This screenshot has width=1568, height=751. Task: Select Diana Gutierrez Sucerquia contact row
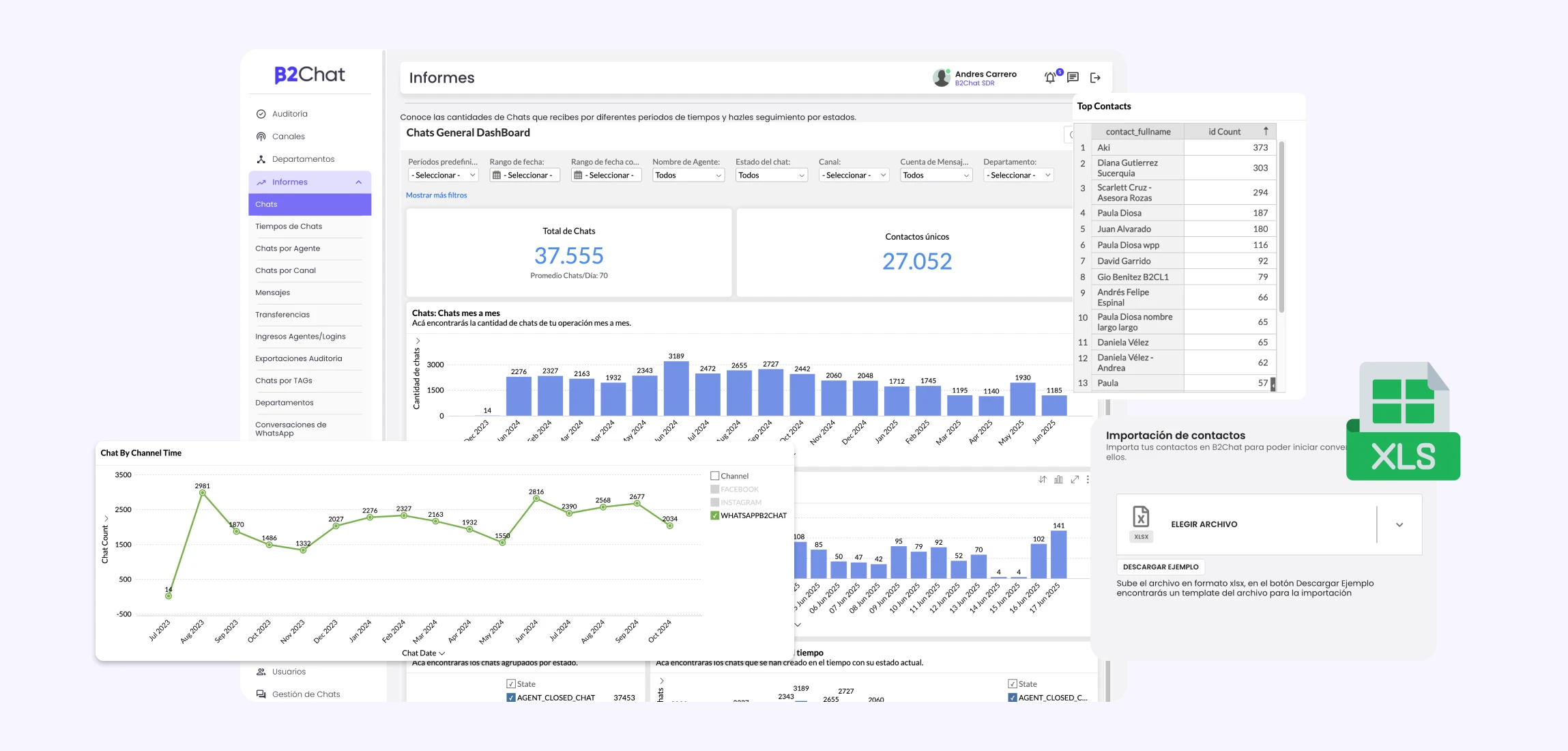point(1176,168)
